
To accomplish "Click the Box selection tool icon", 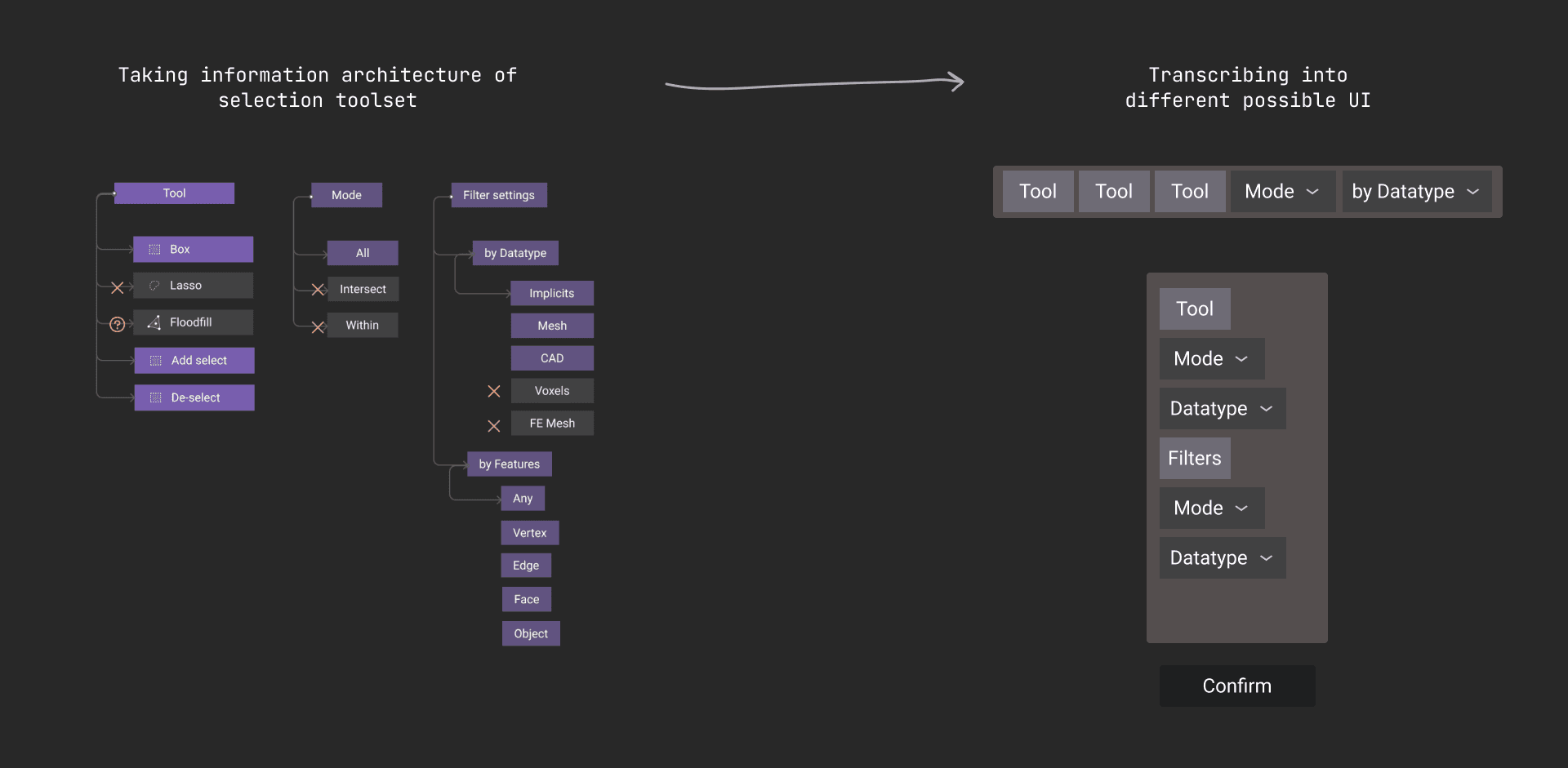I will 154,250.
